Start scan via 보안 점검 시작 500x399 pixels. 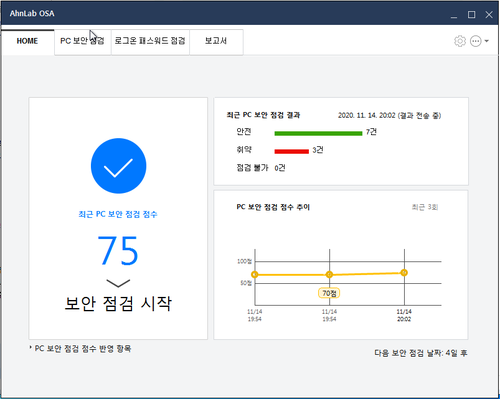[118, 303]
